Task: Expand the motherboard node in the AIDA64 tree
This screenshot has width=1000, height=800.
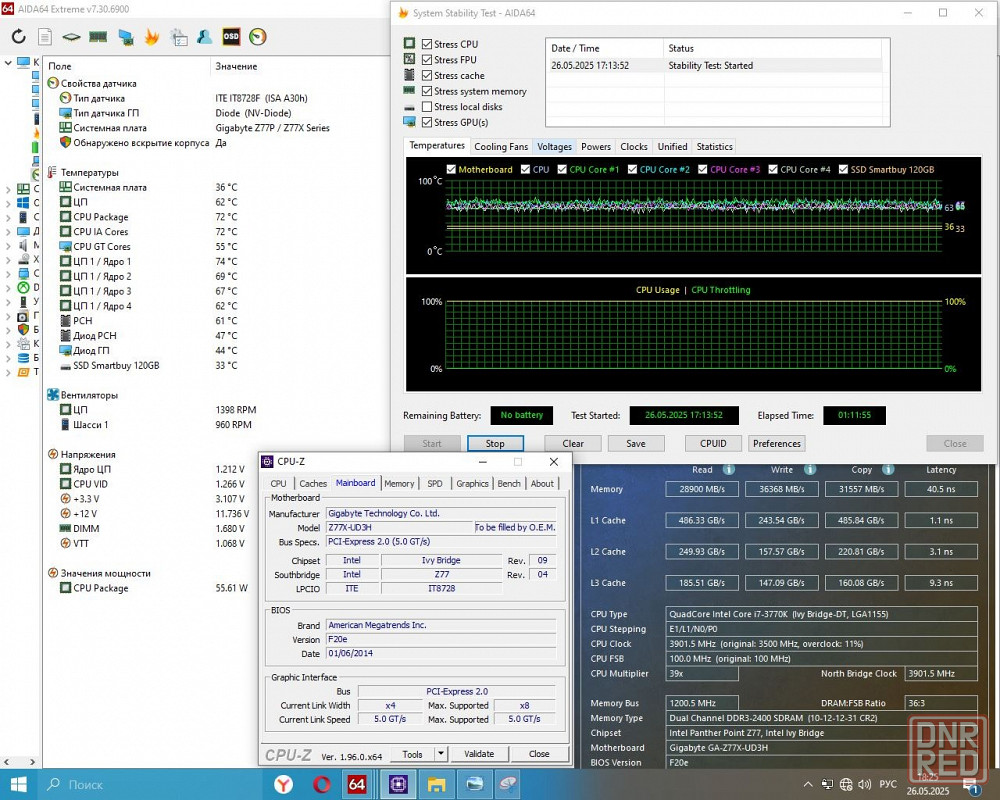Action: click(8, 189)
